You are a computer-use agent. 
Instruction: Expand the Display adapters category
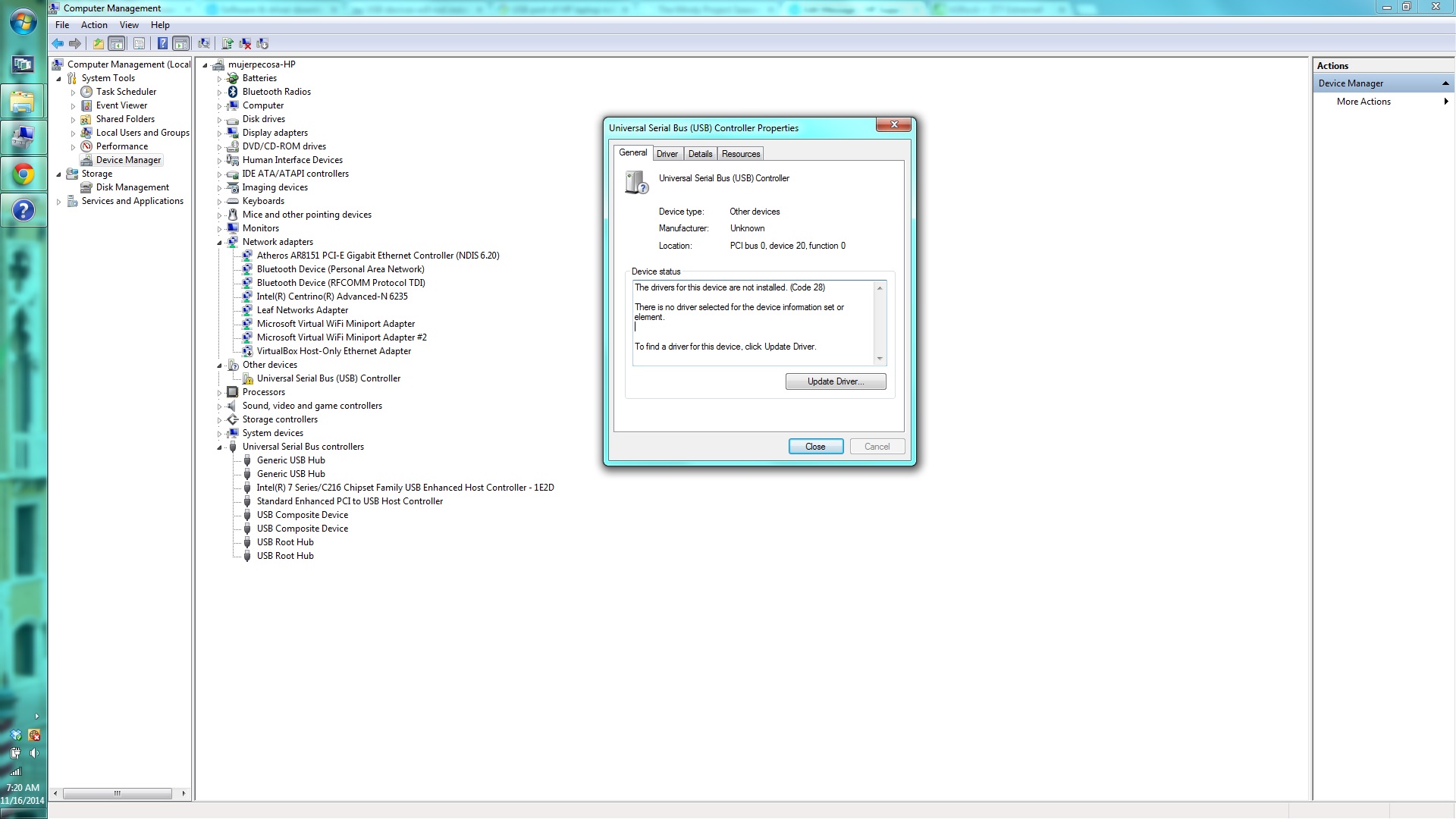(220, 133)
